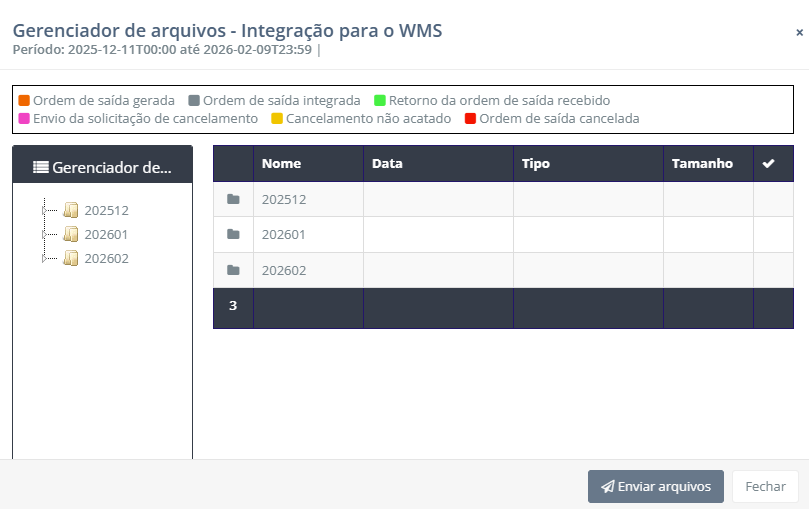Click the list icon beside Gerenciador header
Image resolution: width=809 pixels, height=509 pixels.
point(40,168)
